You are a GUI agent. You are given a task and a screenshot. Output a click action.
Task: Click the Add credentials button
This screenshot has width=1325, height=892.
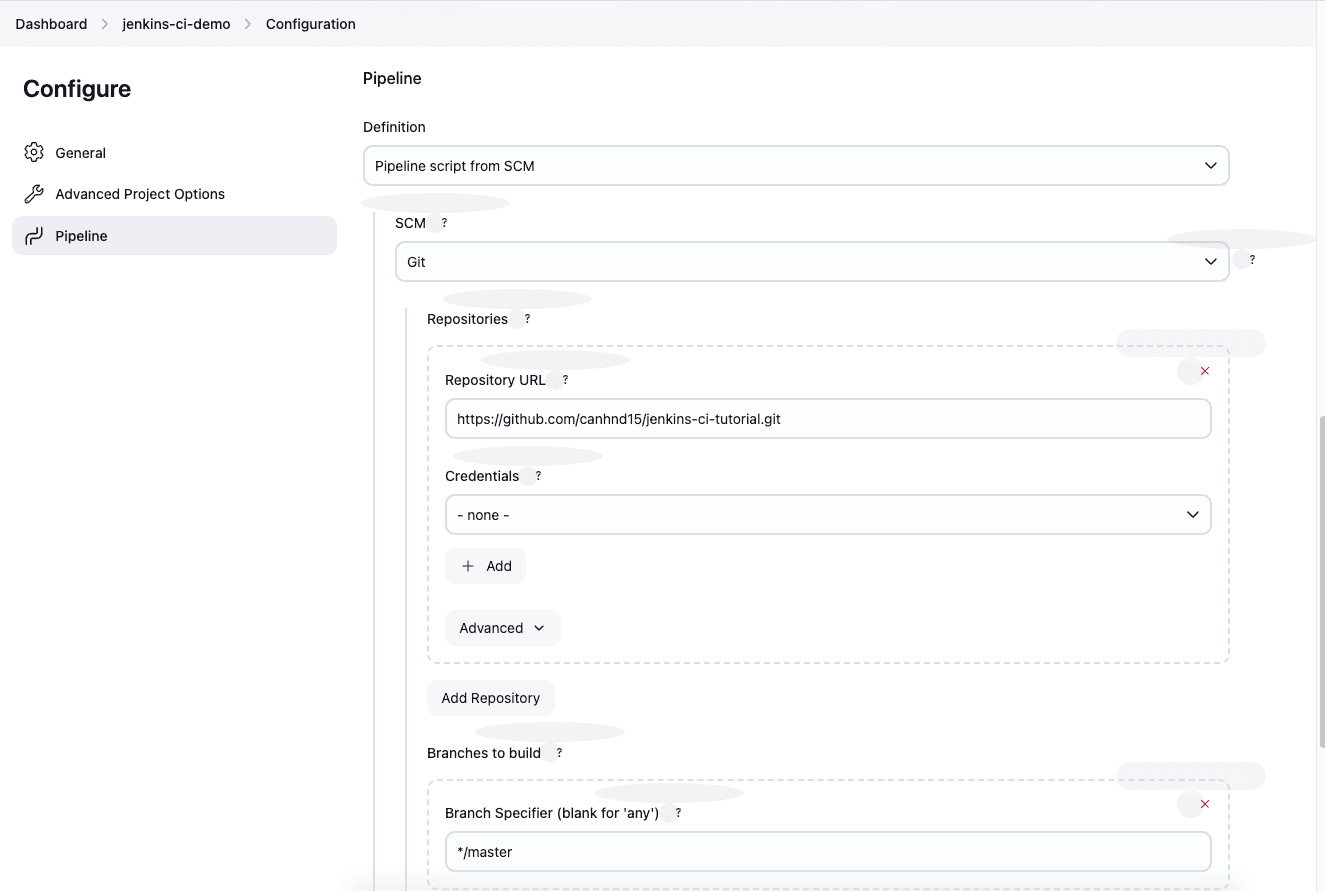(485, 566)
